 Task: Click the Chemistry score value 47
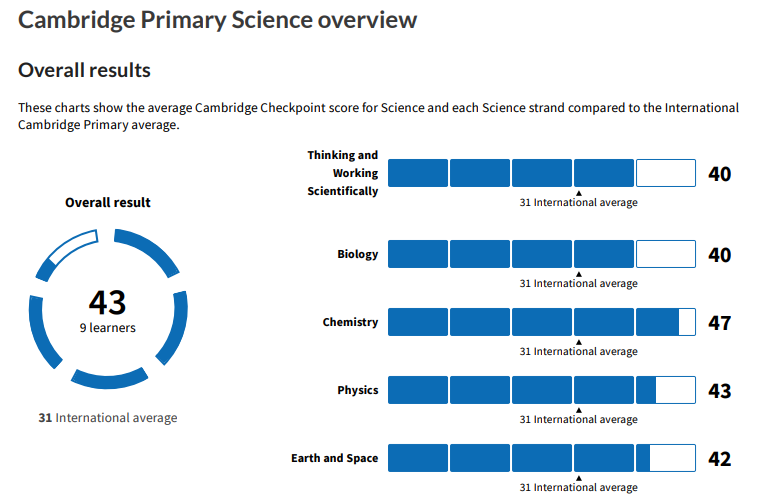click(719, 323)
